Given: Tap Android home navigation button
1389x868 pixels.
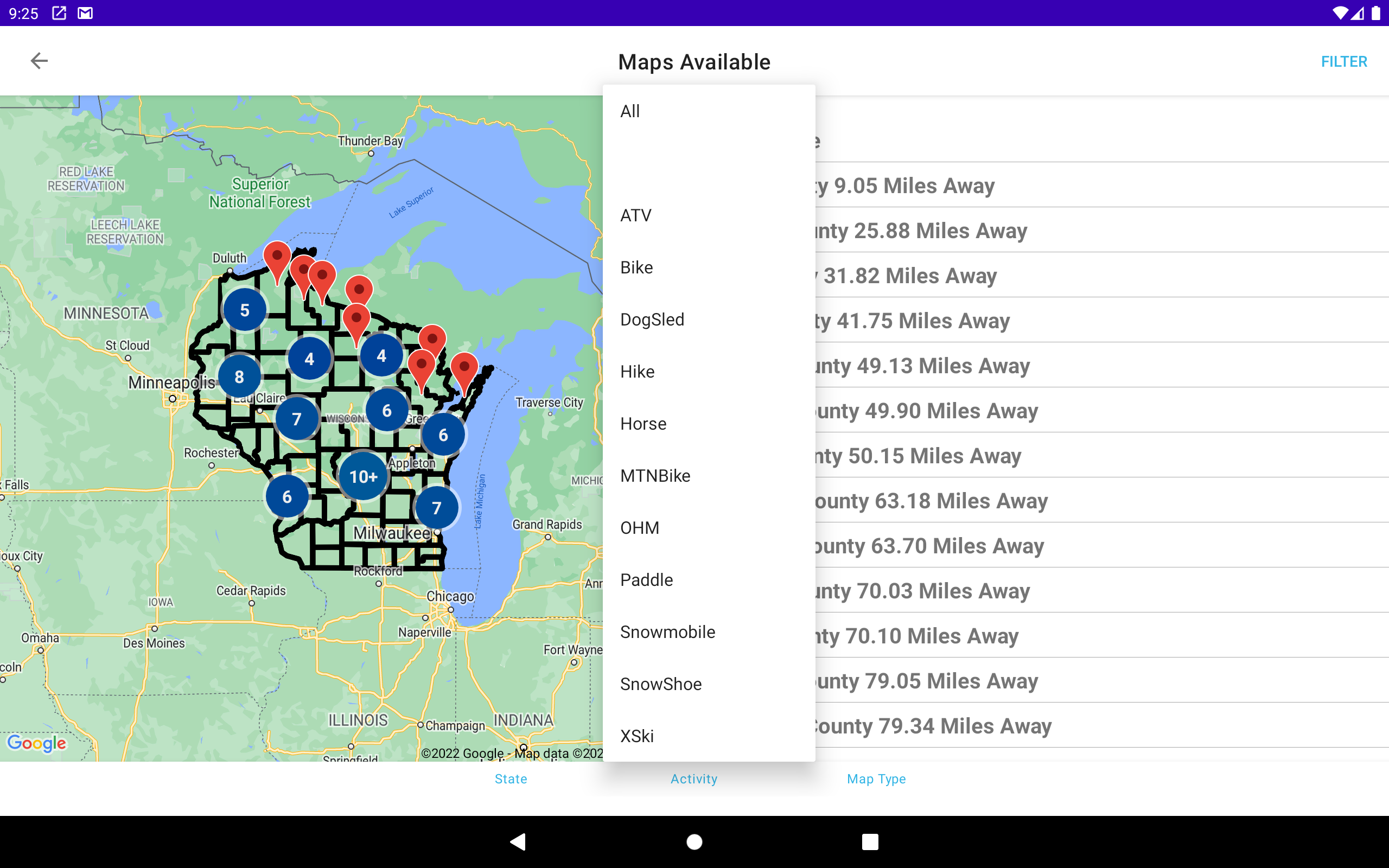Looking at the screenshot, I should click(x=694, y=841).
